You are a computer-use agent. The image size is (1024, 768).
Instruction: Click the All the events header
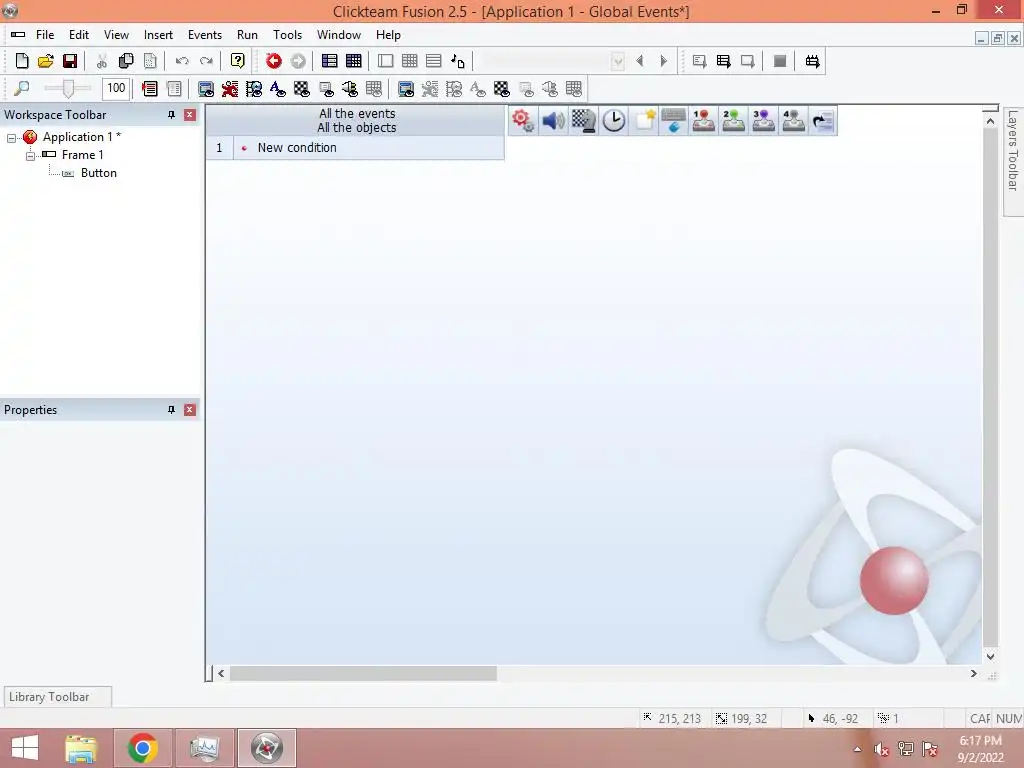tap(357, 114)
